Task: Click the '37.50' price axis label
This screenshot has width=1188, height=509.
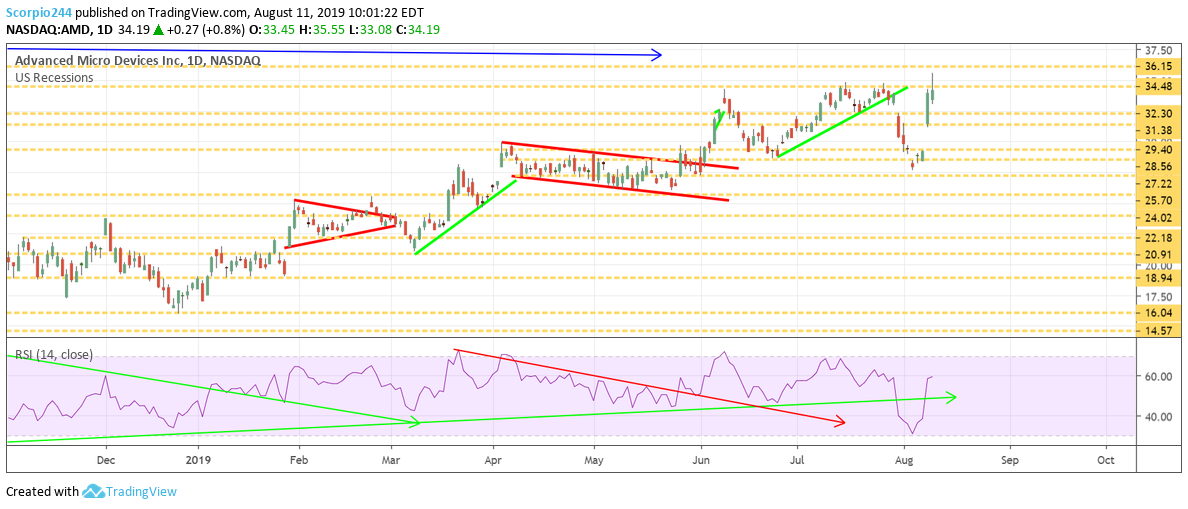Action: click(1158, 51)
